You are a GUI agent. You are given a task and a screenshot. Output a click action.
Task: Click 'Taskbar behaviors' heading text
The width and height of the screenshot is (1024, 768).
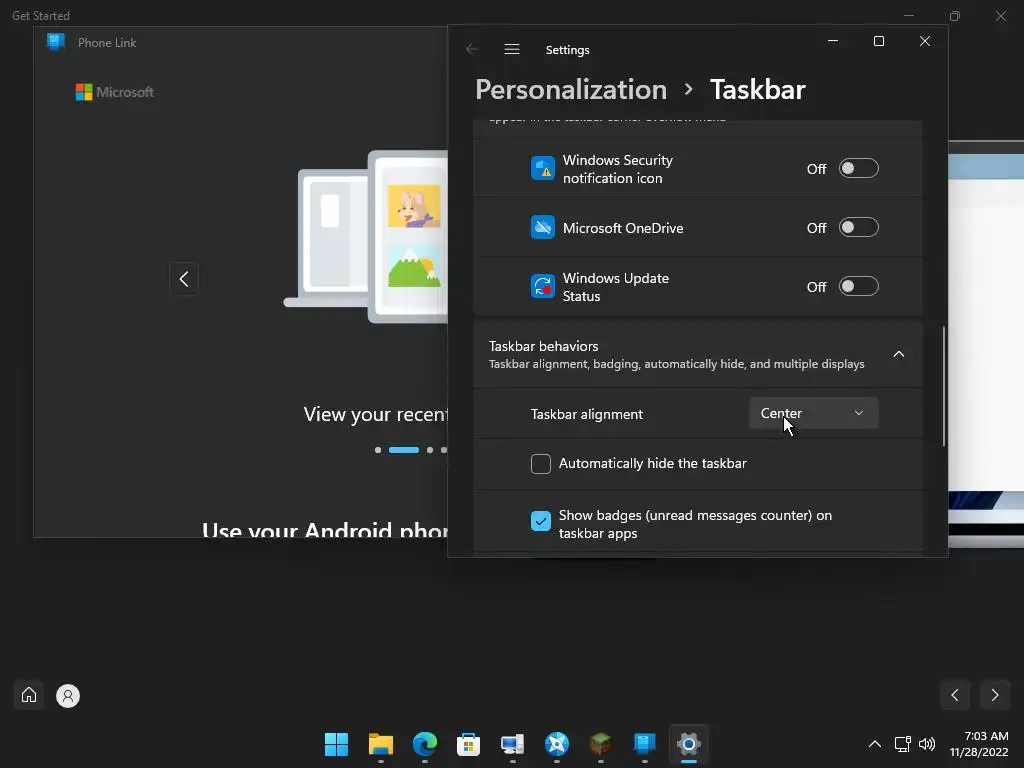point(543,346)
